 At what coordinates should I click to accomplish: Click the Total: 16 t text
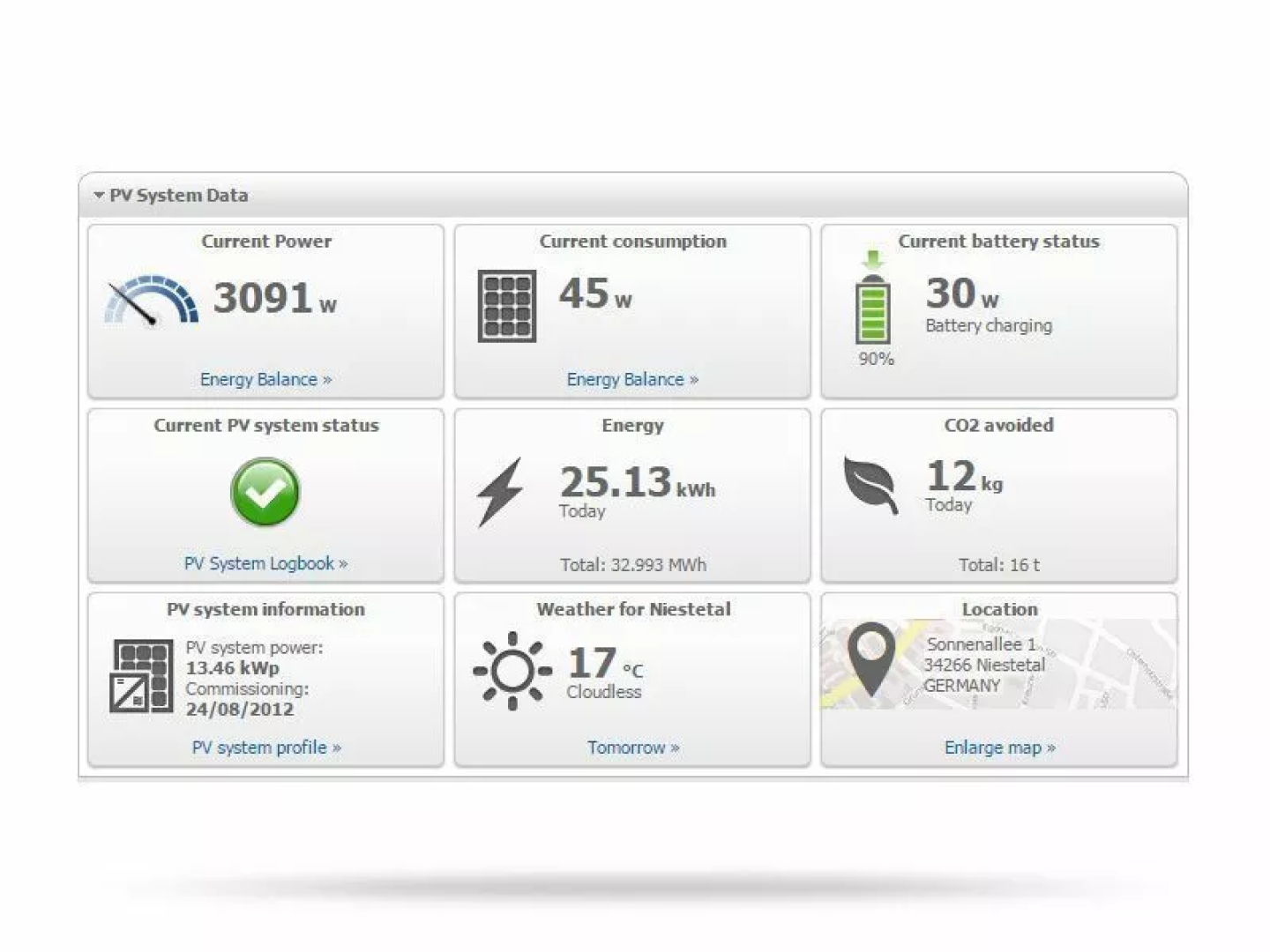[999, 565]
